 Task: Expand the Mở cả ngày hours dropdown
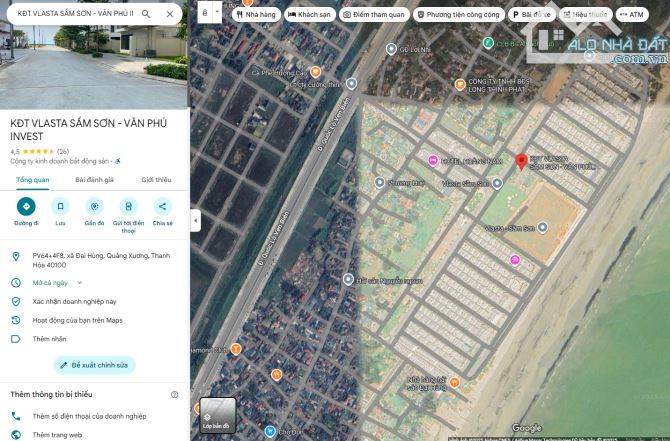(x=73, y=283)
